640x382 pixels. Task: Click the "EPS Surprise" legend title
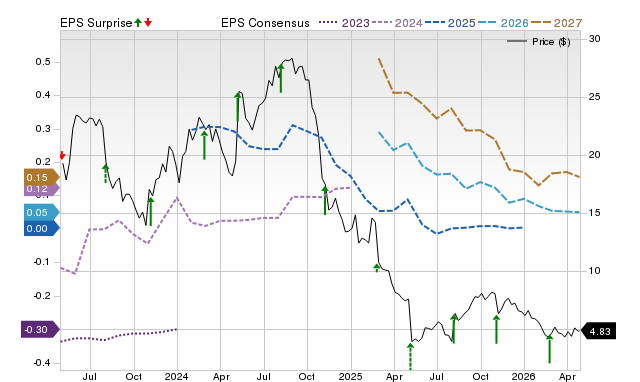coord(96,23)
